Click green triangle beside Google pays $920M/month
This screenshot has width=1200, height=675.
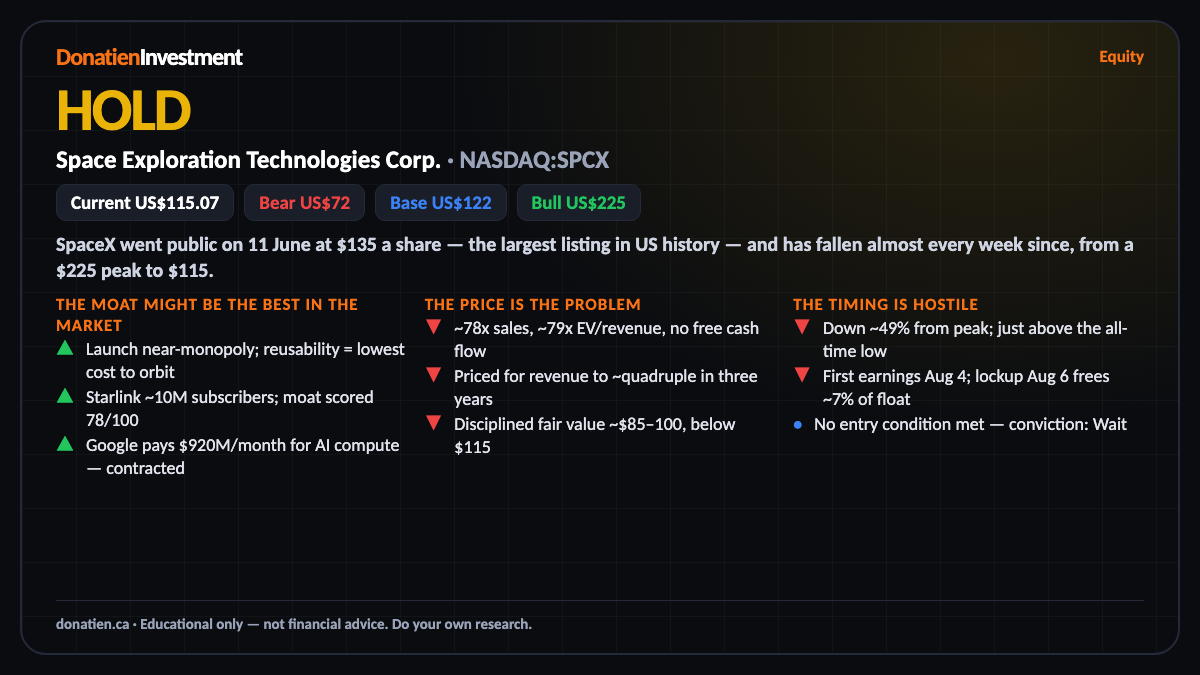click(65, 445)
